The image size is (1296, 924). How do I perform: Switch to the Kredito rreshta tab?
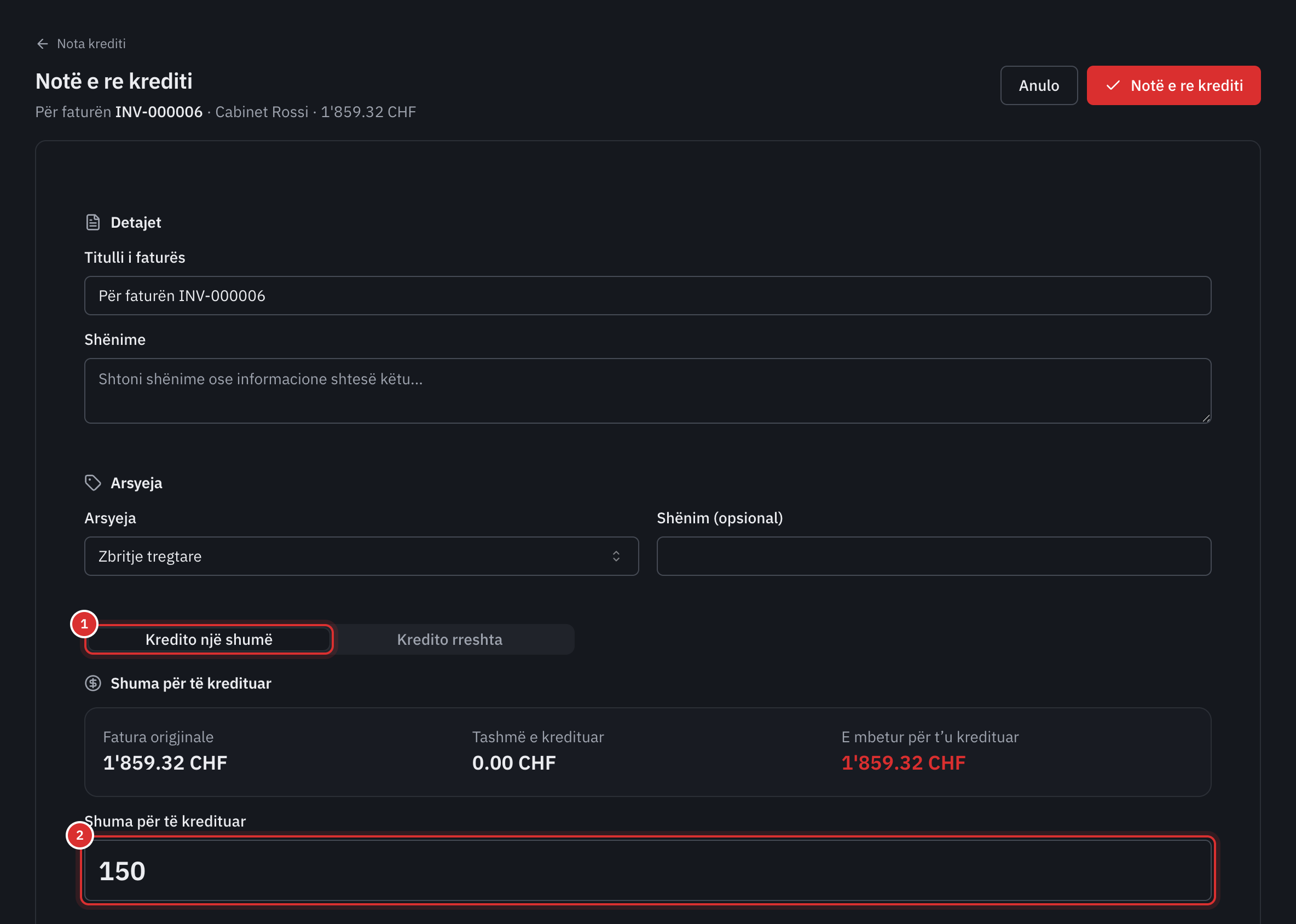pyautogui.click(x=449, y=639)
